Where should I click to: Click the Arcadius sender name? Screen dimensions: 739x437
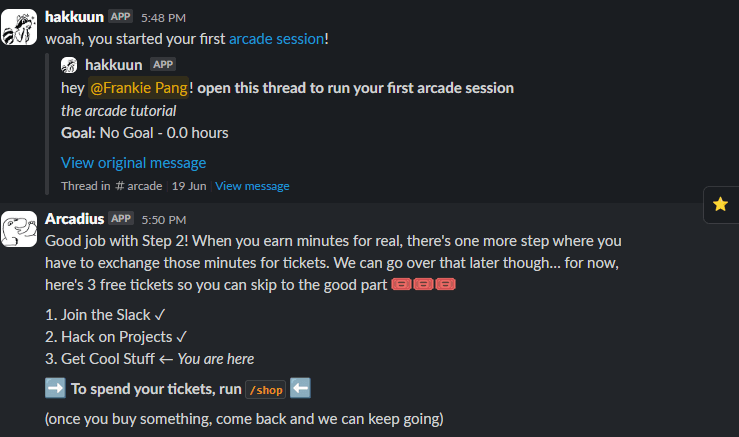tap(75, 218)
